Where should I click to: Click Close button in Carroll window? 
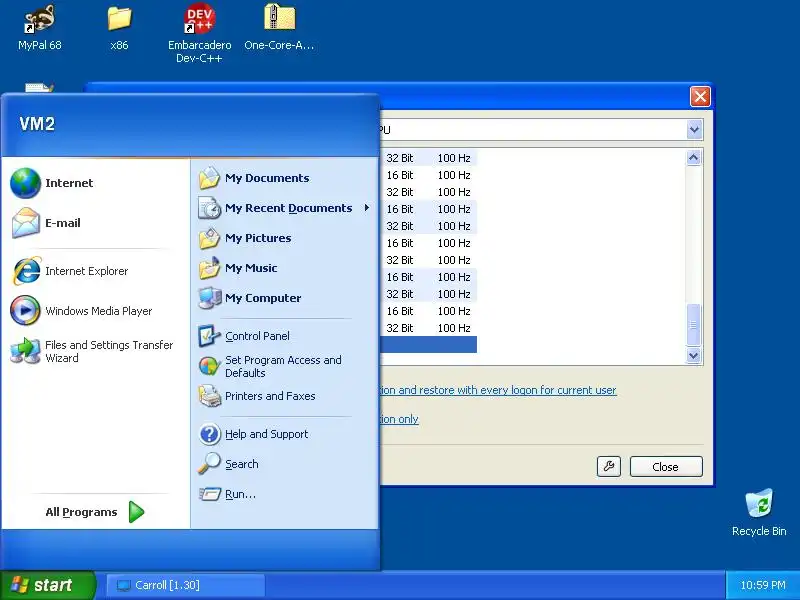tap(666, 466)
